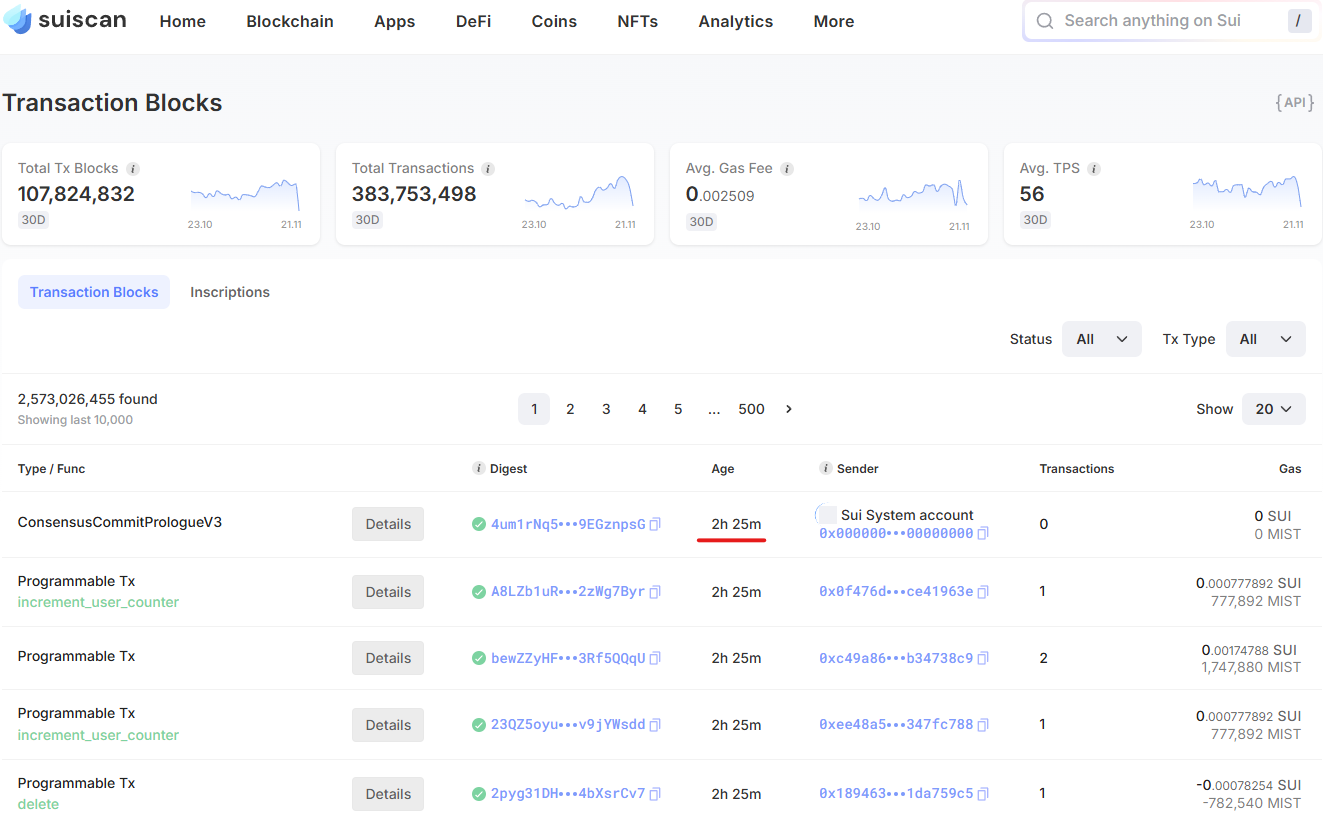The height and width of the screenshot is (822, 1323).
Task: Open sender 0x000000•••00000000 address
Action: [x=896, y=534]
